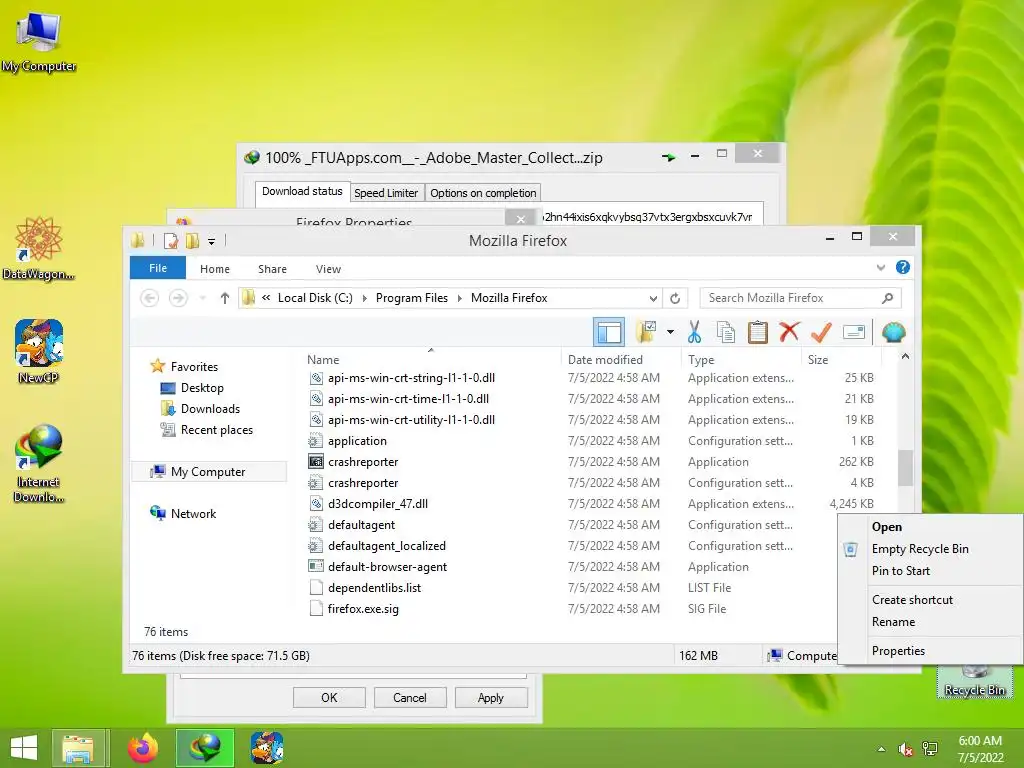1024x768 pixels.
Task: Open the Share ribbon tab
Action: 272,269
